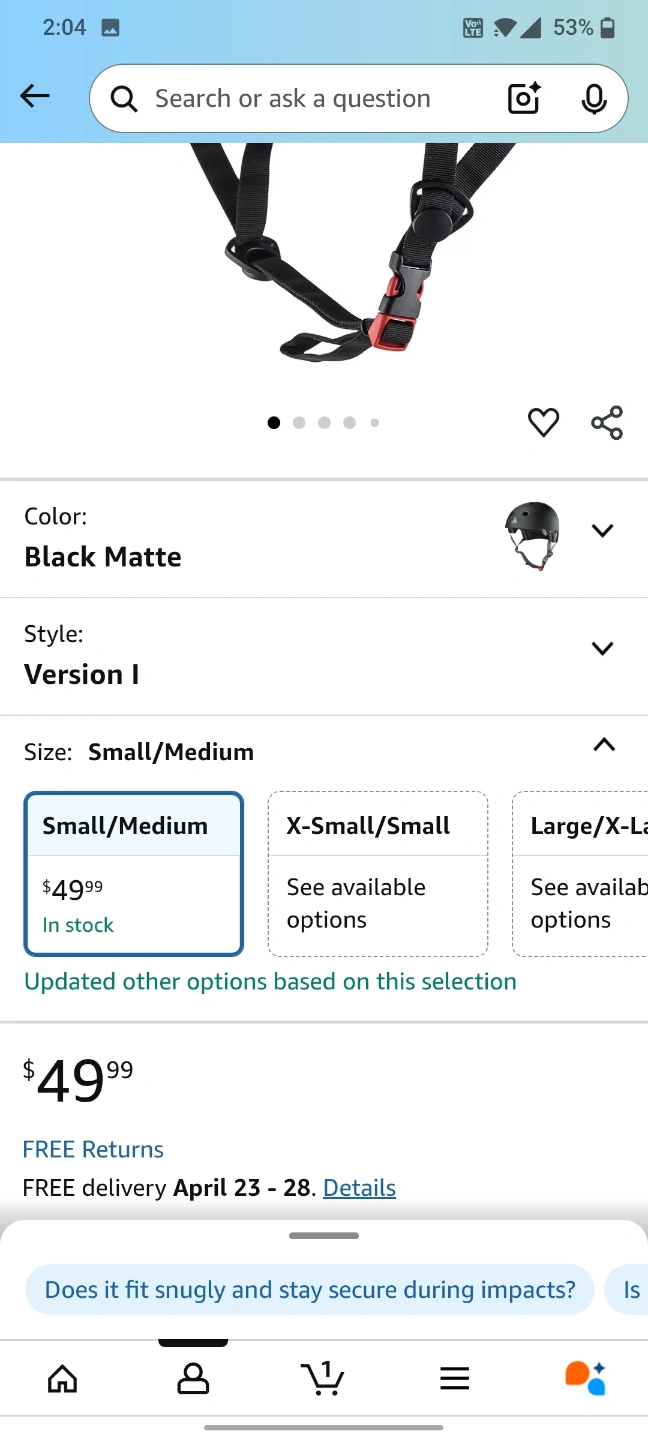648x1440 pixels.
Task: Open FREE Returns link
Action: click(x=93, y=1149)
